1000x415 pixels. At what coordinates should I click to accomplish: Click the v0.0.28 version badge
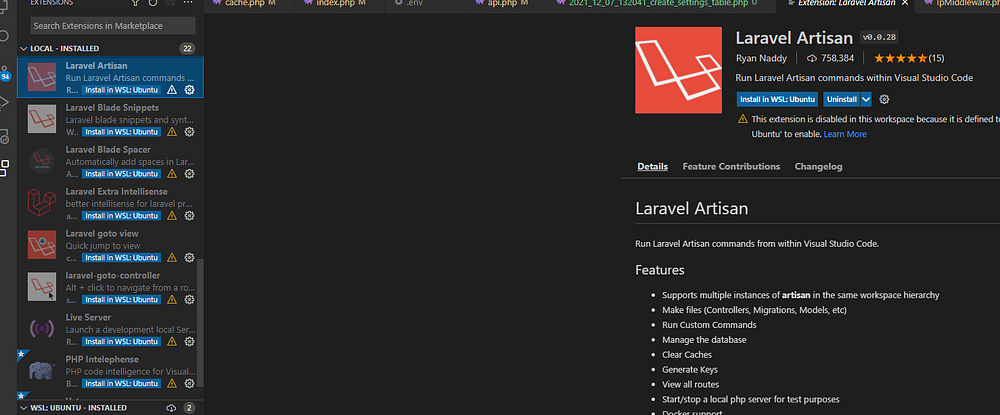point(879,37)
